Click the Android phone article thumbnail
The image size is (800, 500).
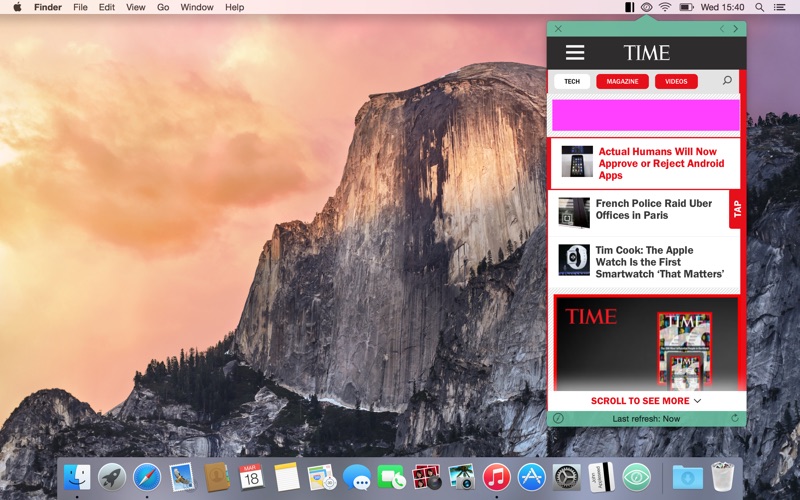pos(577,161)
